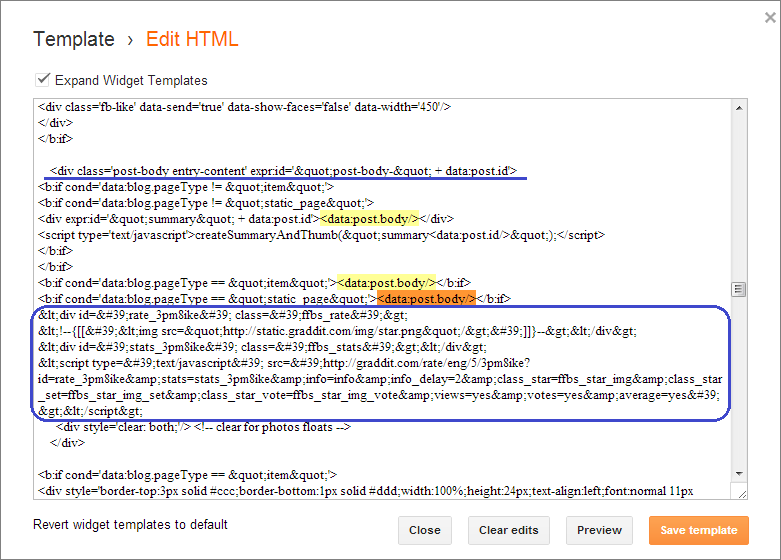781x560 pixels.
Task: Click the Preview button
Action: [599, 530]
